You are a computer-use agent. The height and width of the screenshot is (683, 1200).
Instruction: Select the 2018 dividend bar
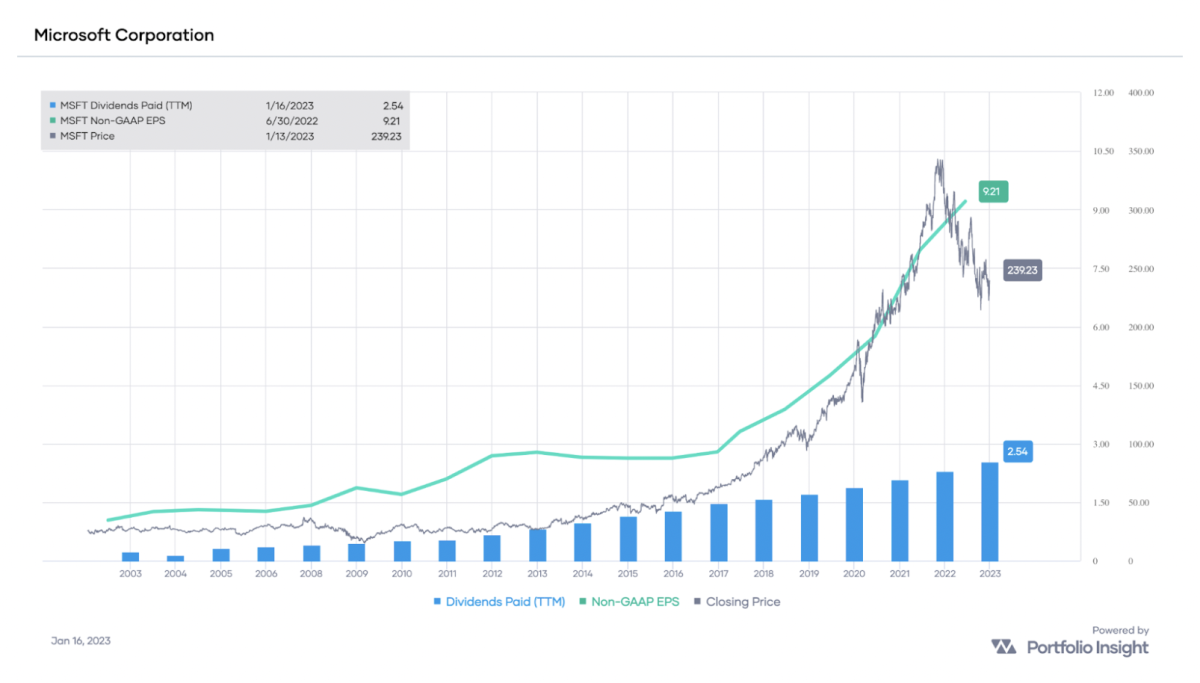coord(763,530)
